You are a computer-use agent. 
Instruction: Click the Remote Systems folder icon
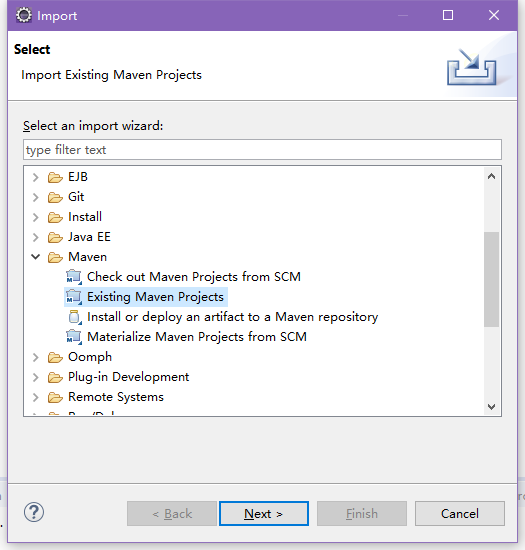pos(55,397)
